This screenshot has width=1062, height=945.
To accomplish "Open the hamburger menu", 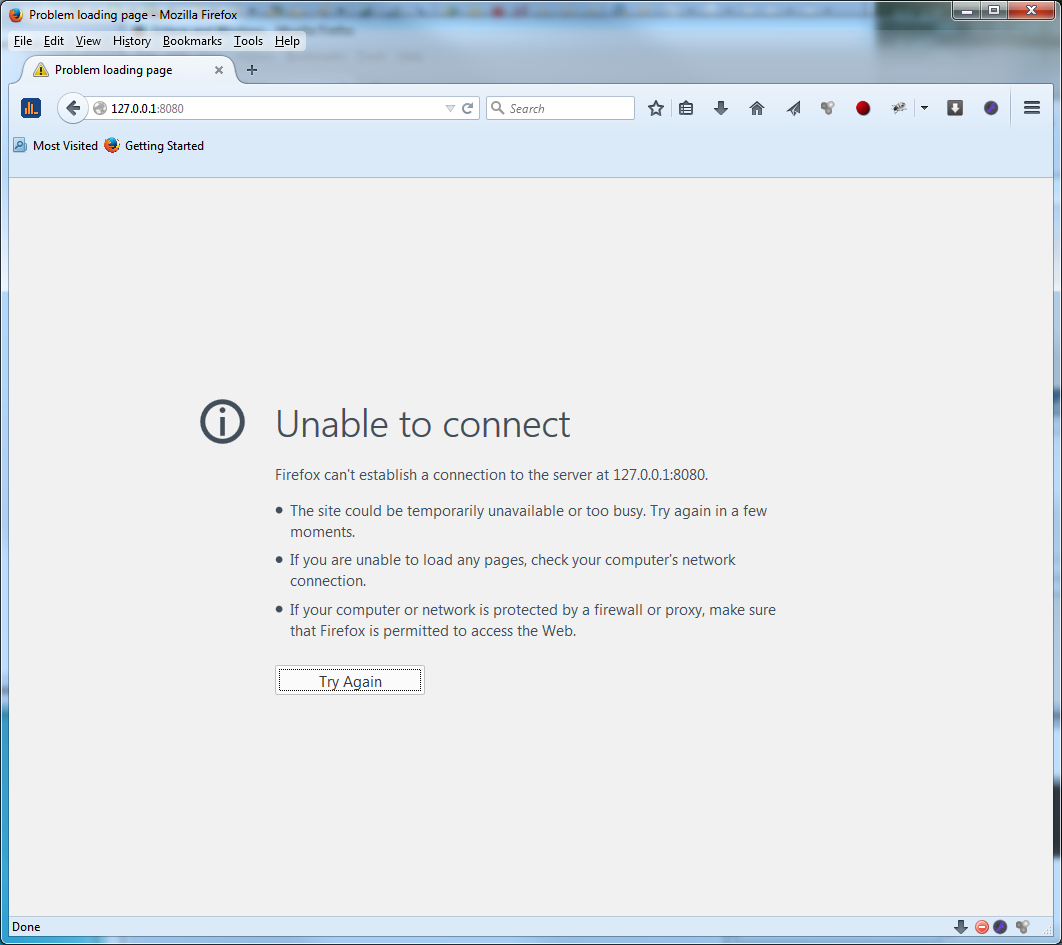I will pyautogui.click(x=1032, y=108).
